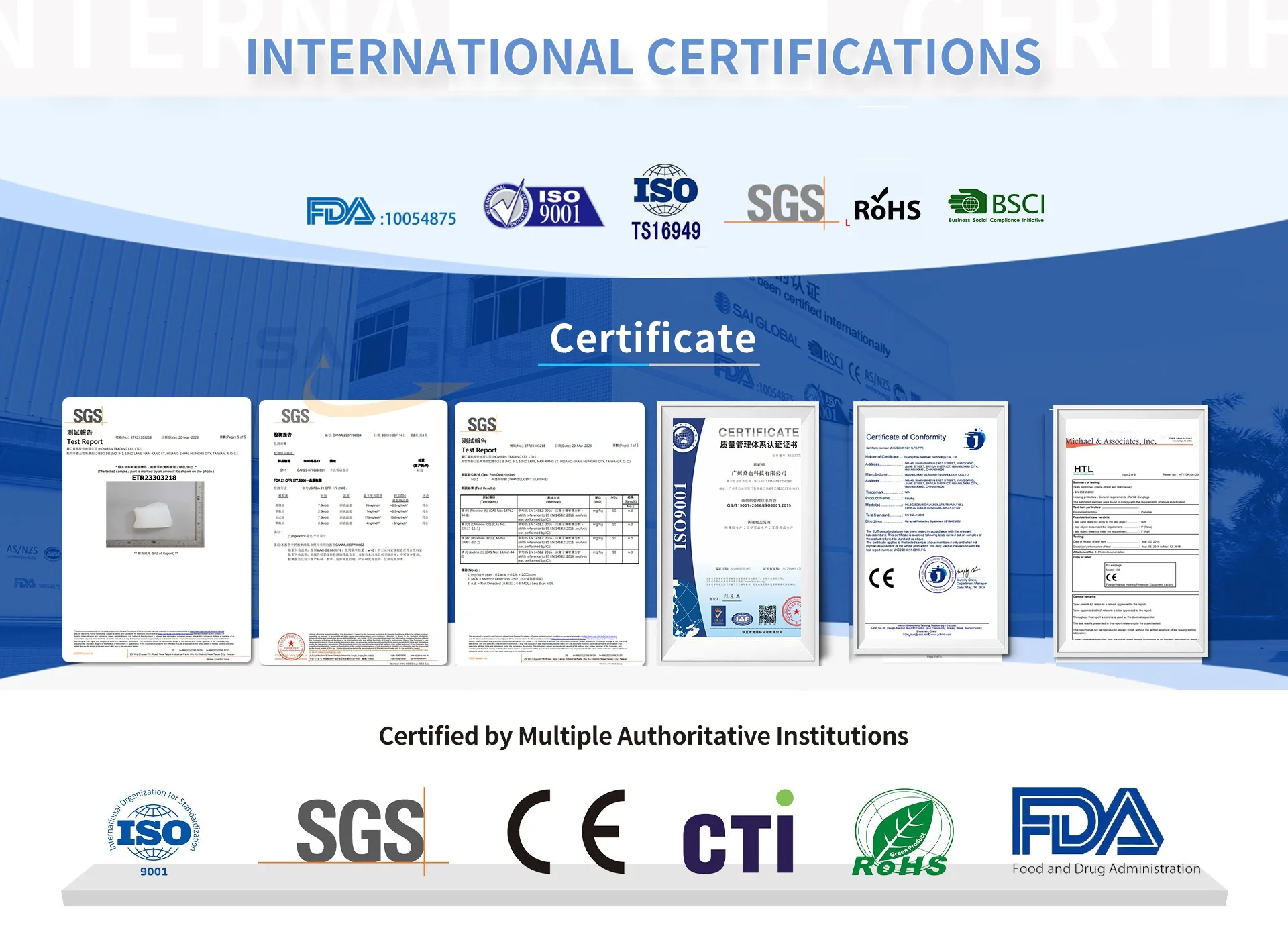Click the Certificate of Conformity title text
Image resolution: width=1288 pixels, height=940 pixels.
(906, 437)
